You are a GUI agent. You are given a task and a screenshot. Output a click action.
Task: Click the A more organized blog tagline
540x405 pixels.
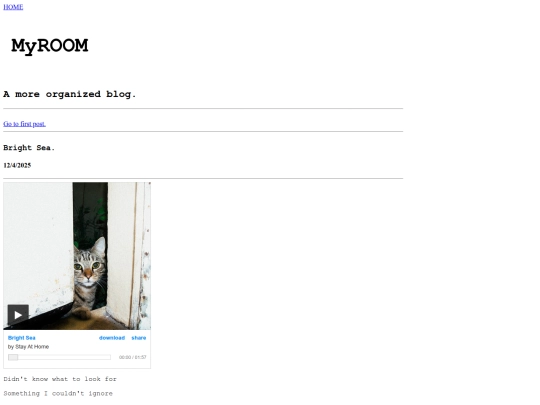(x=70, y=94)
